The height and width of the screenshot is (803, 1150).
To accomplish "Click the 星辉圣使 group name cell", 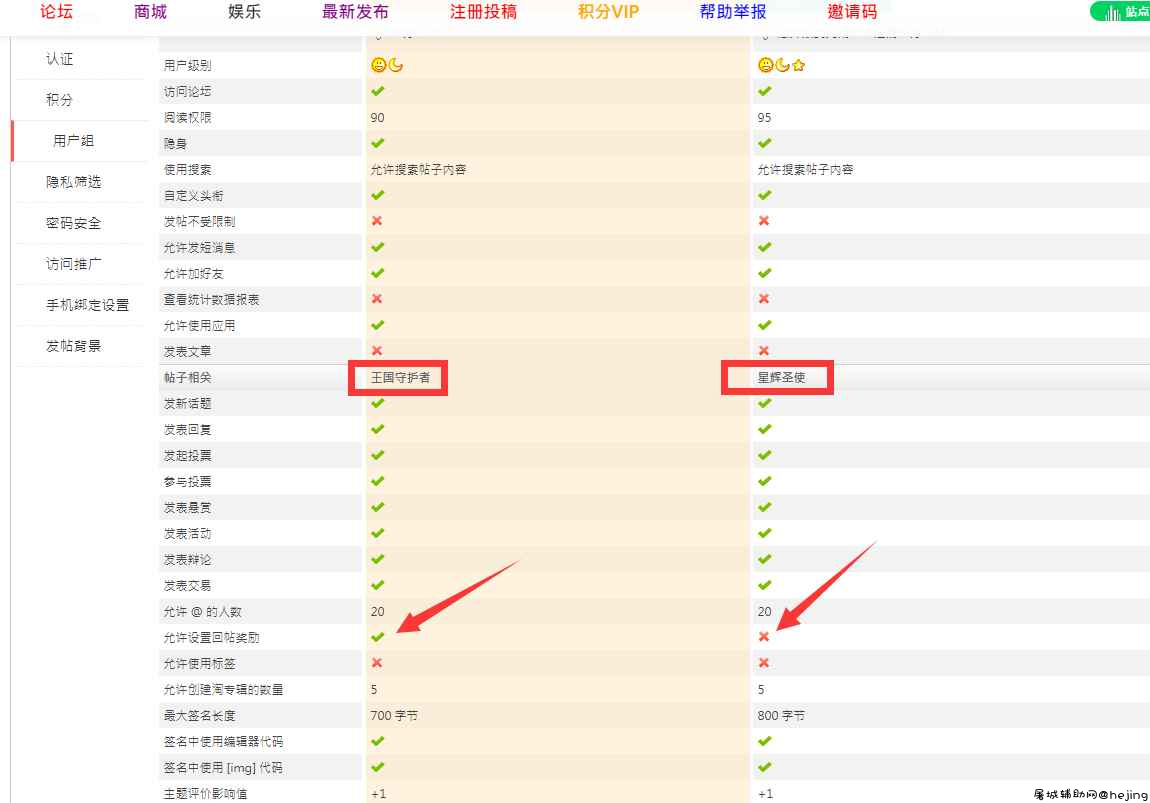I will click(782, 378).
